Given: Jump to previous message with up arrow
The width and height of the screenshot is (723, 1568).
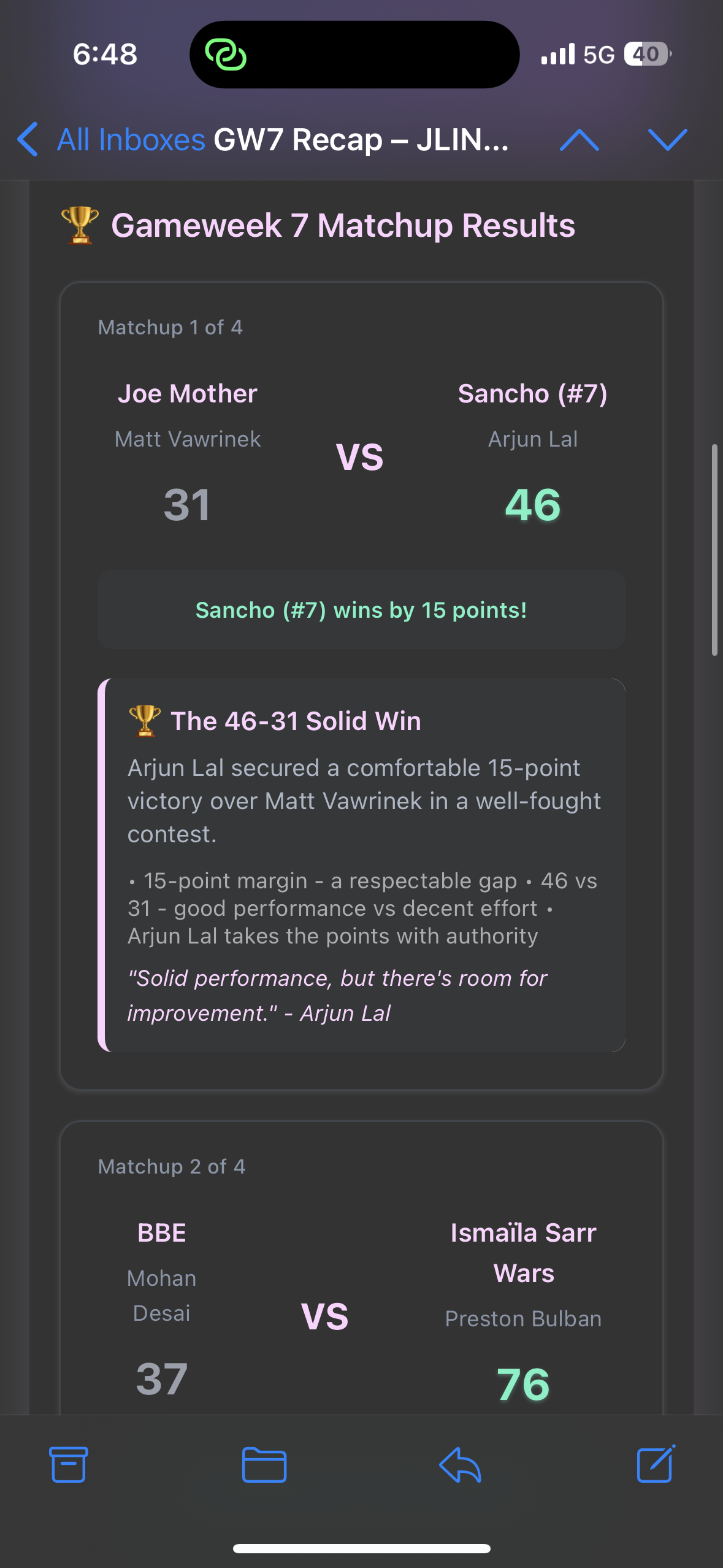Looking at the screenshot, I should (580, 140).
